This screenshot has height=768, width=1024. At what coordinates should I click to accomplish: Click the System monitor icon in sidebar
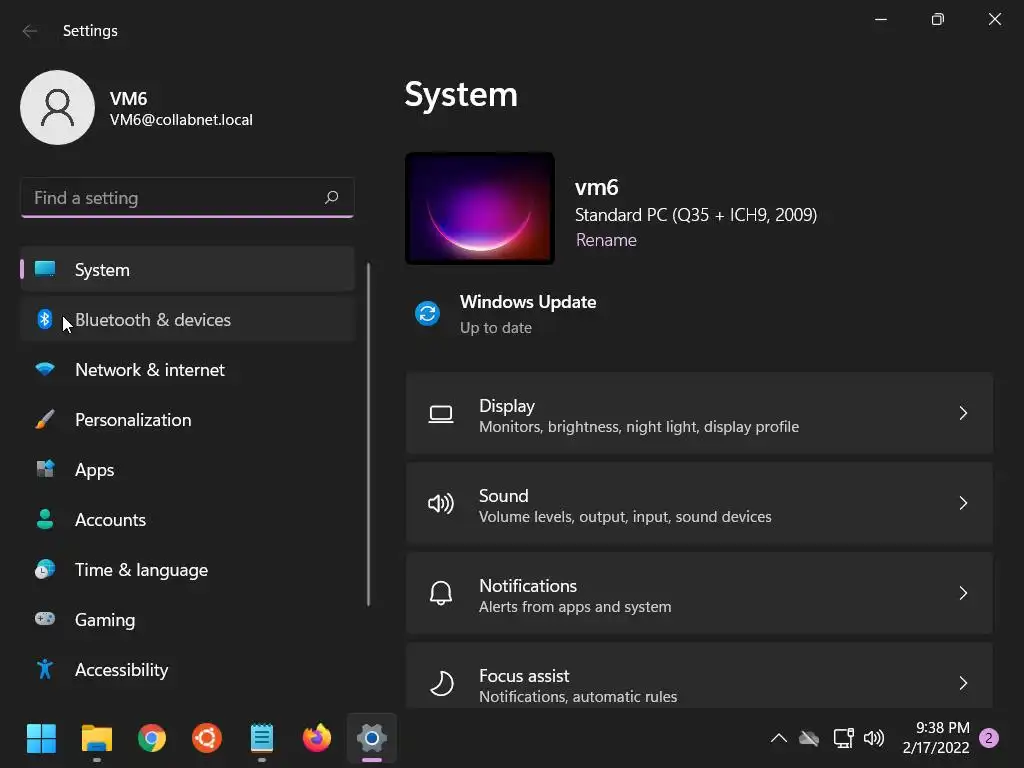(x=45, y=269)
